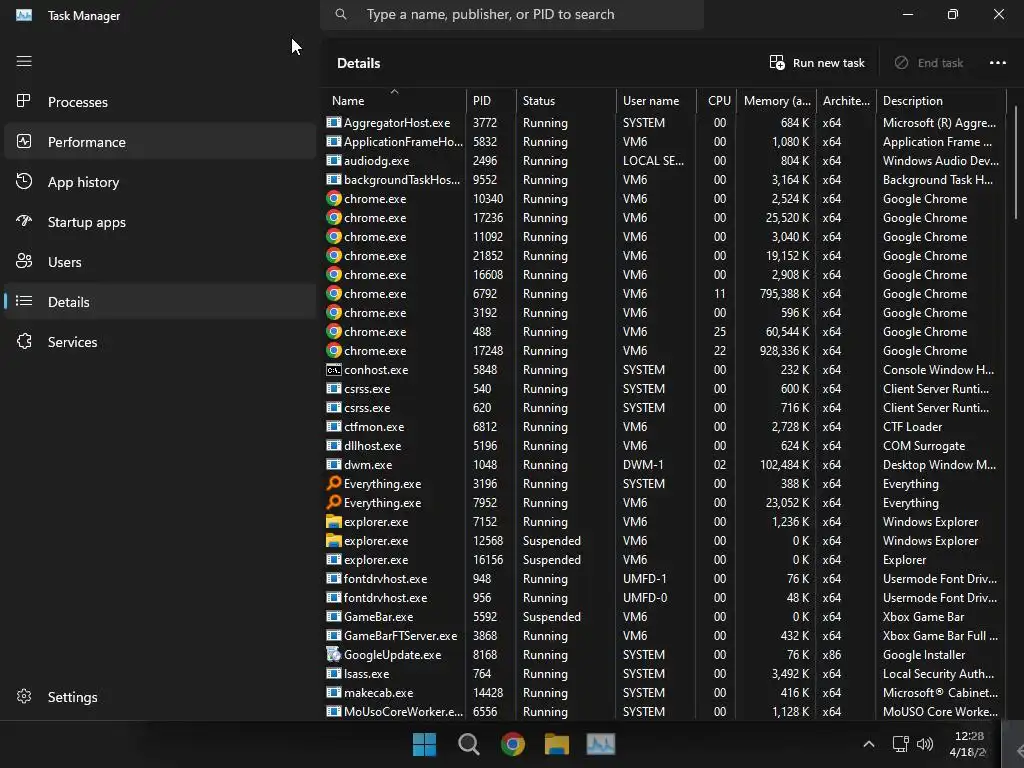
Task: Click the Processes sidebar icon
Action: coord(24,101)
